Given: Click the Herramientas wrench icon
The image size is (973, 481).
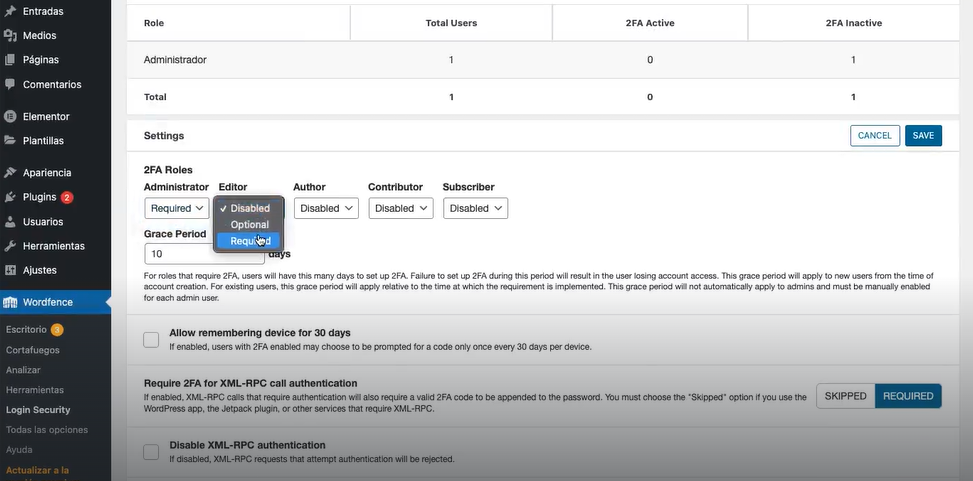Looking at the screenshot, I should click(10, 246).
